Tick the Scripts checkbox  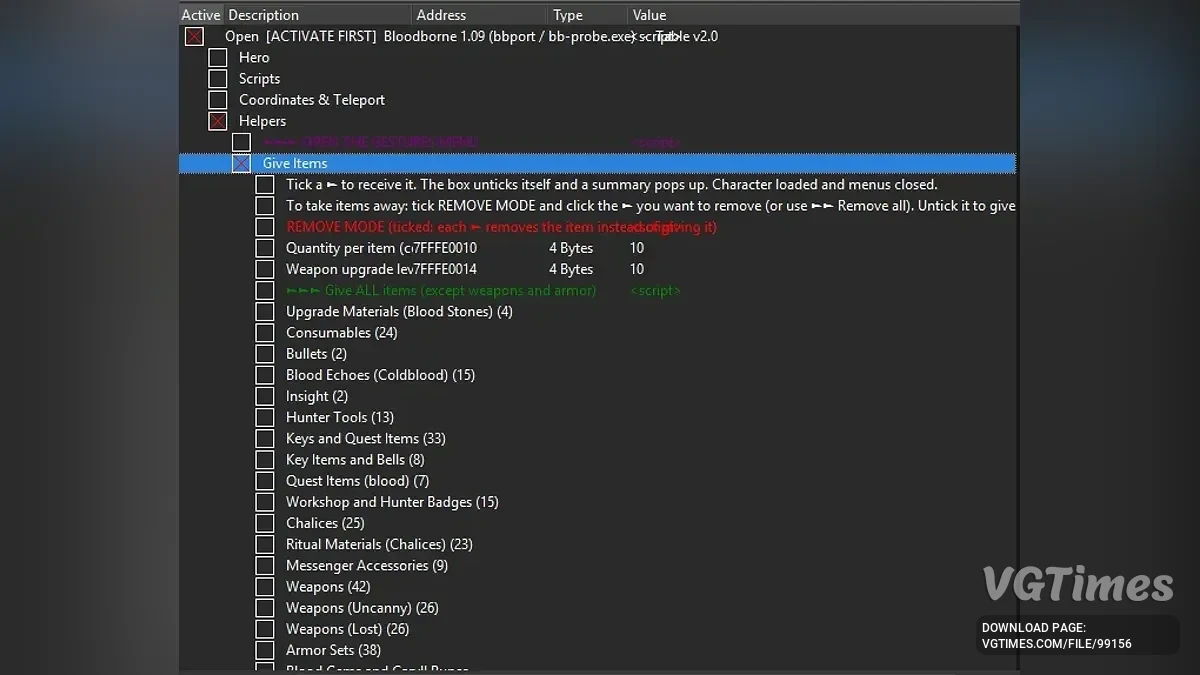pos(218,79)
